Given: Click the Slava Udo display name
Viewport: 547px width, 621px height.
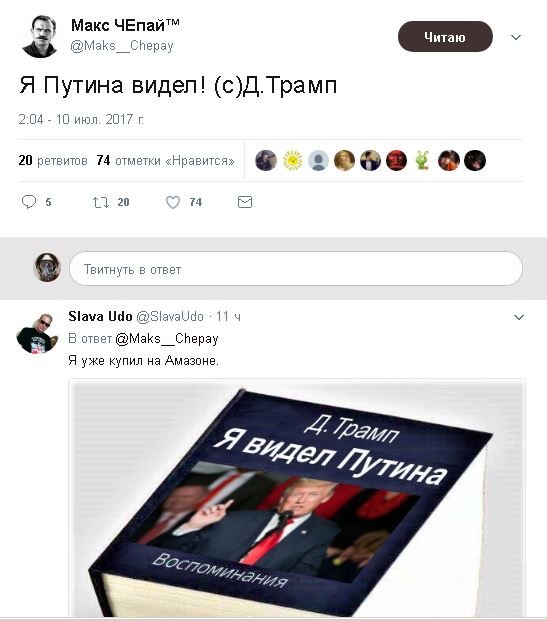Looking at the screenshot, I should coord(100,316).
